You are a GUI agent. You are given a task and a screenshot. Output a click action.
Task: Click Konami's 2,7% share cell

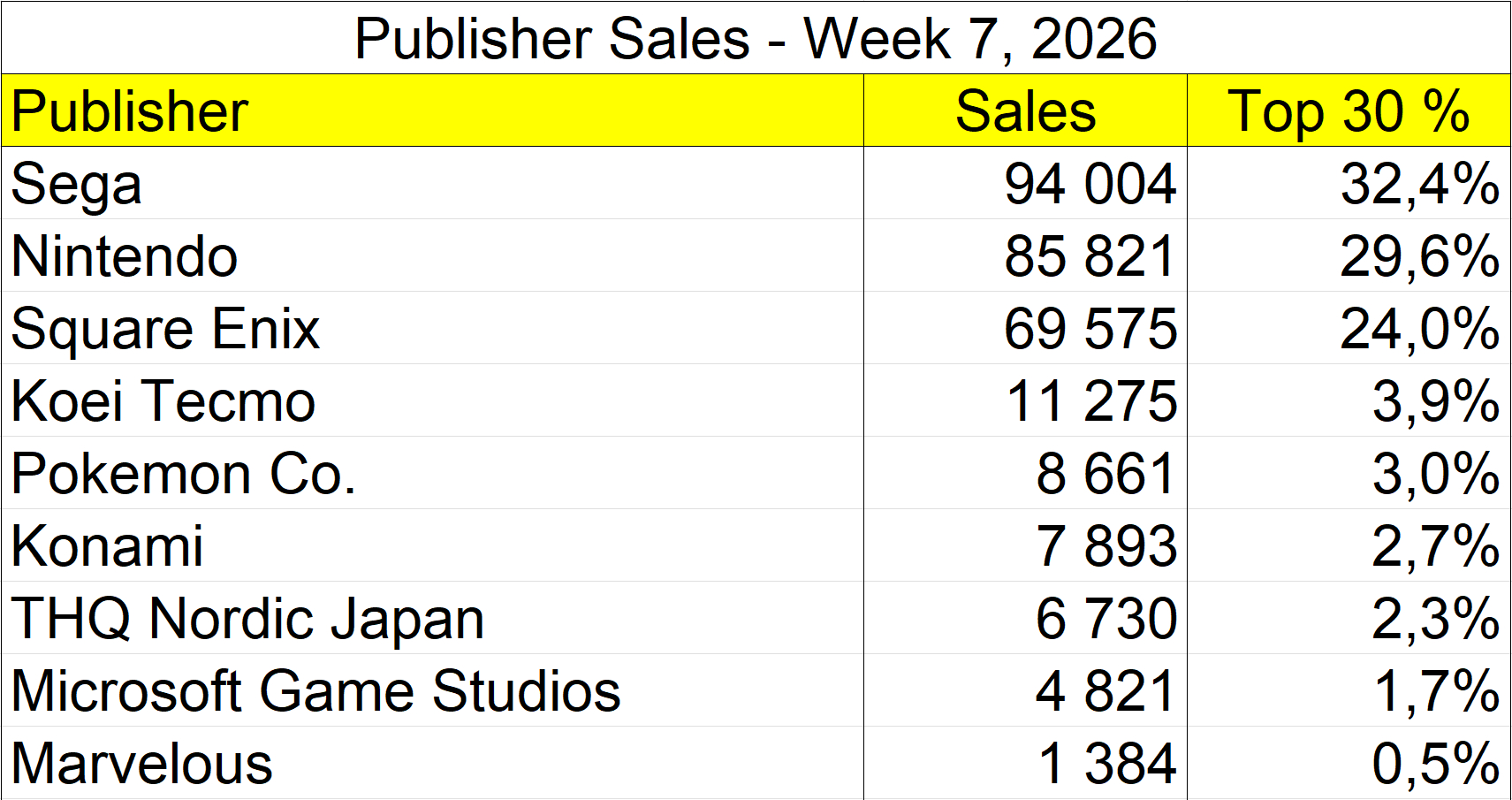click(x=1435, y=546)
